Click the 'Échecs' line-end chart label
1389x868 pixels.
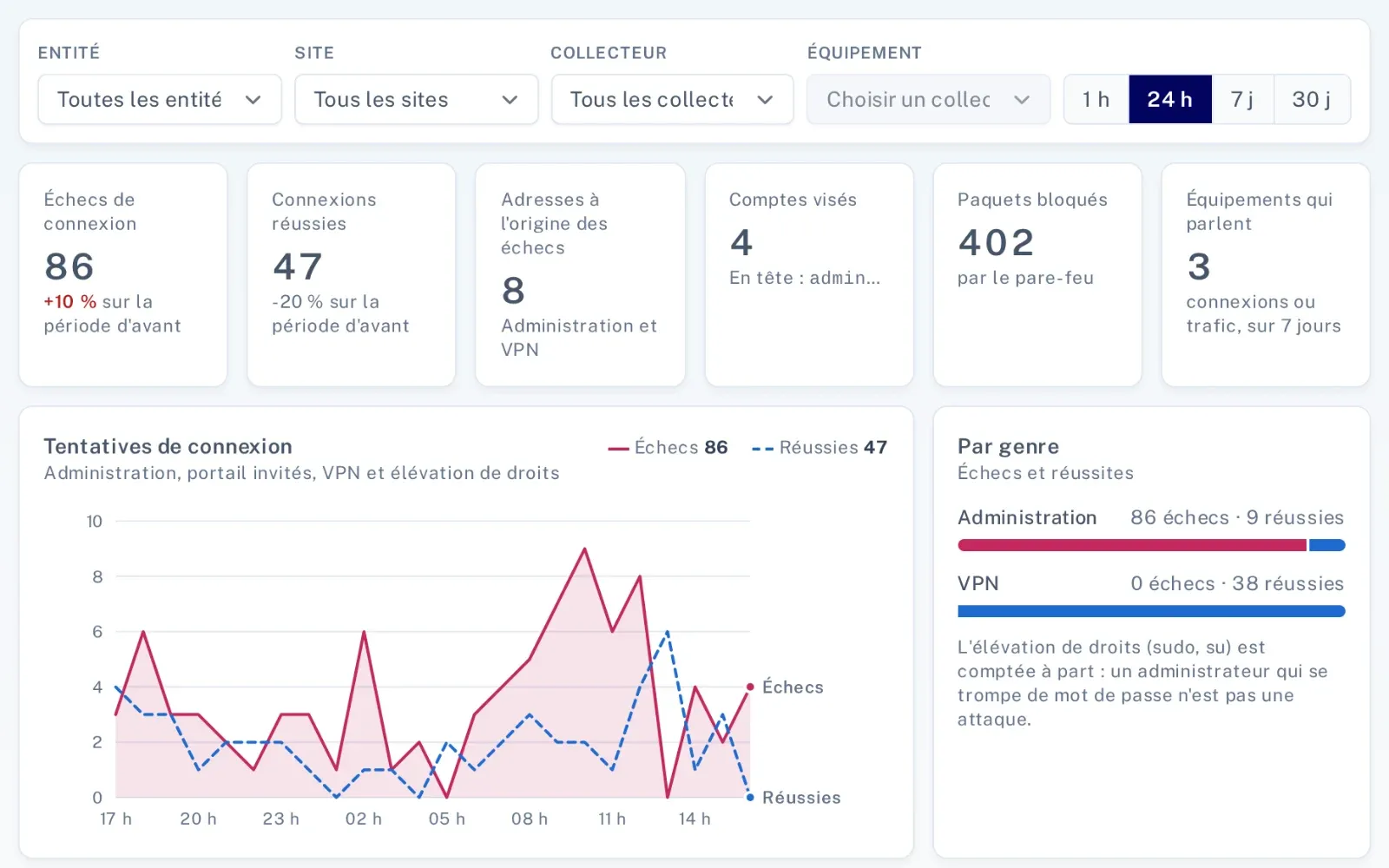793,687
